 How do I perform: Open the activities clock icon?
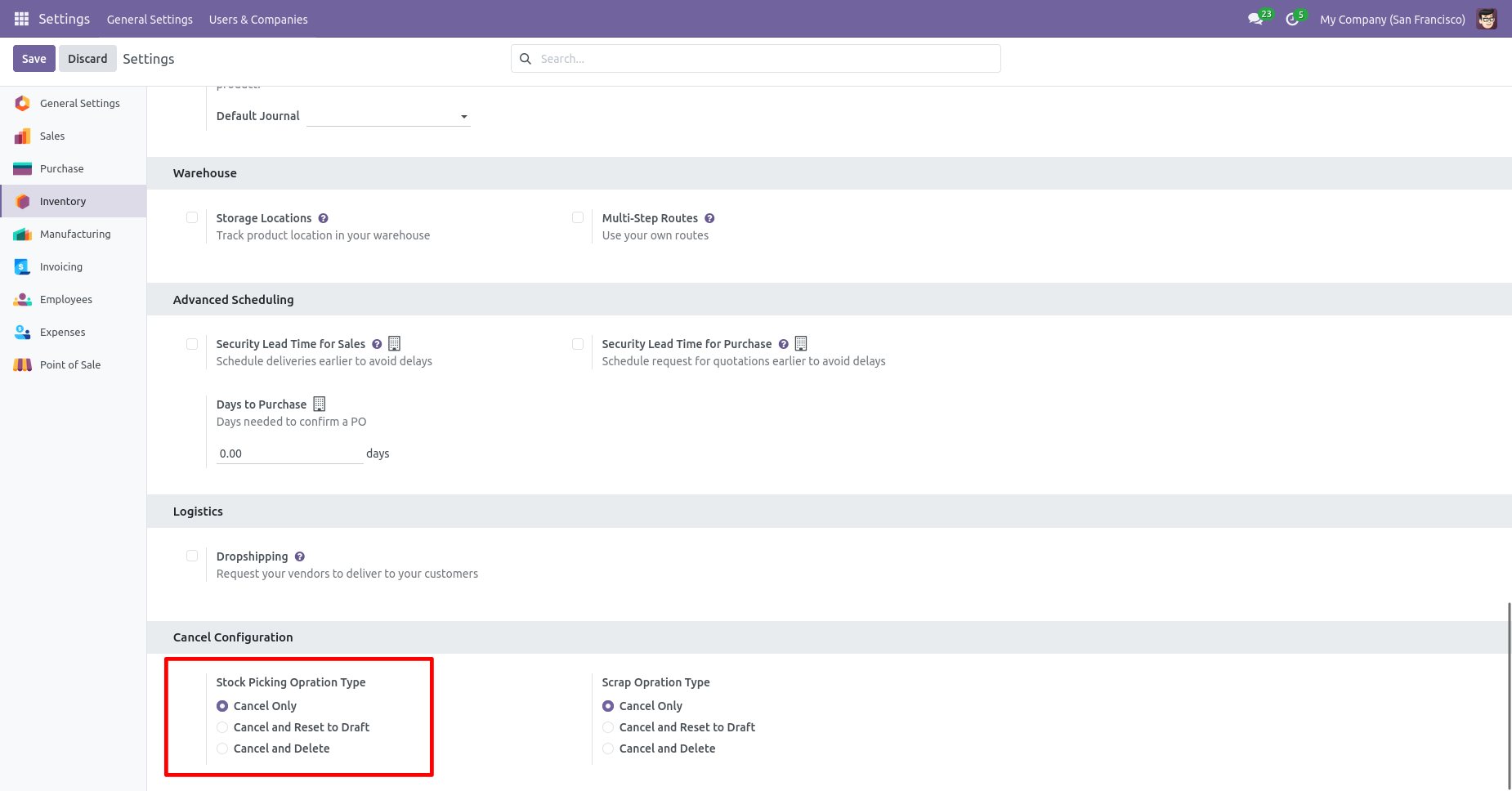point(1292,19)
